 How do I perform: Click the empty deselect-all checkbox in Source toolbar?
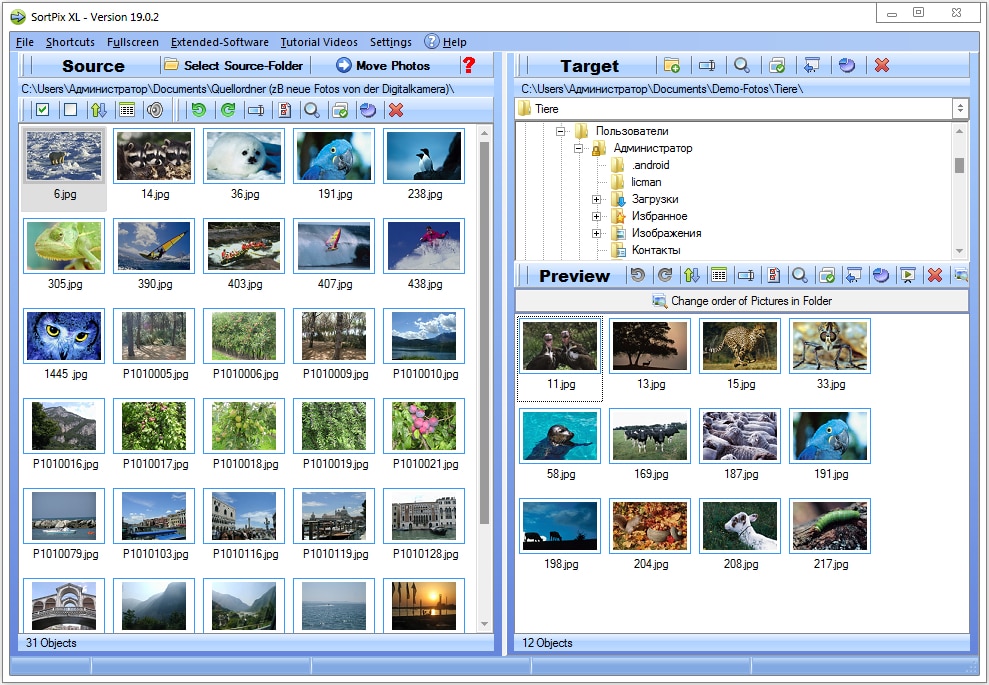coord(70,110)
